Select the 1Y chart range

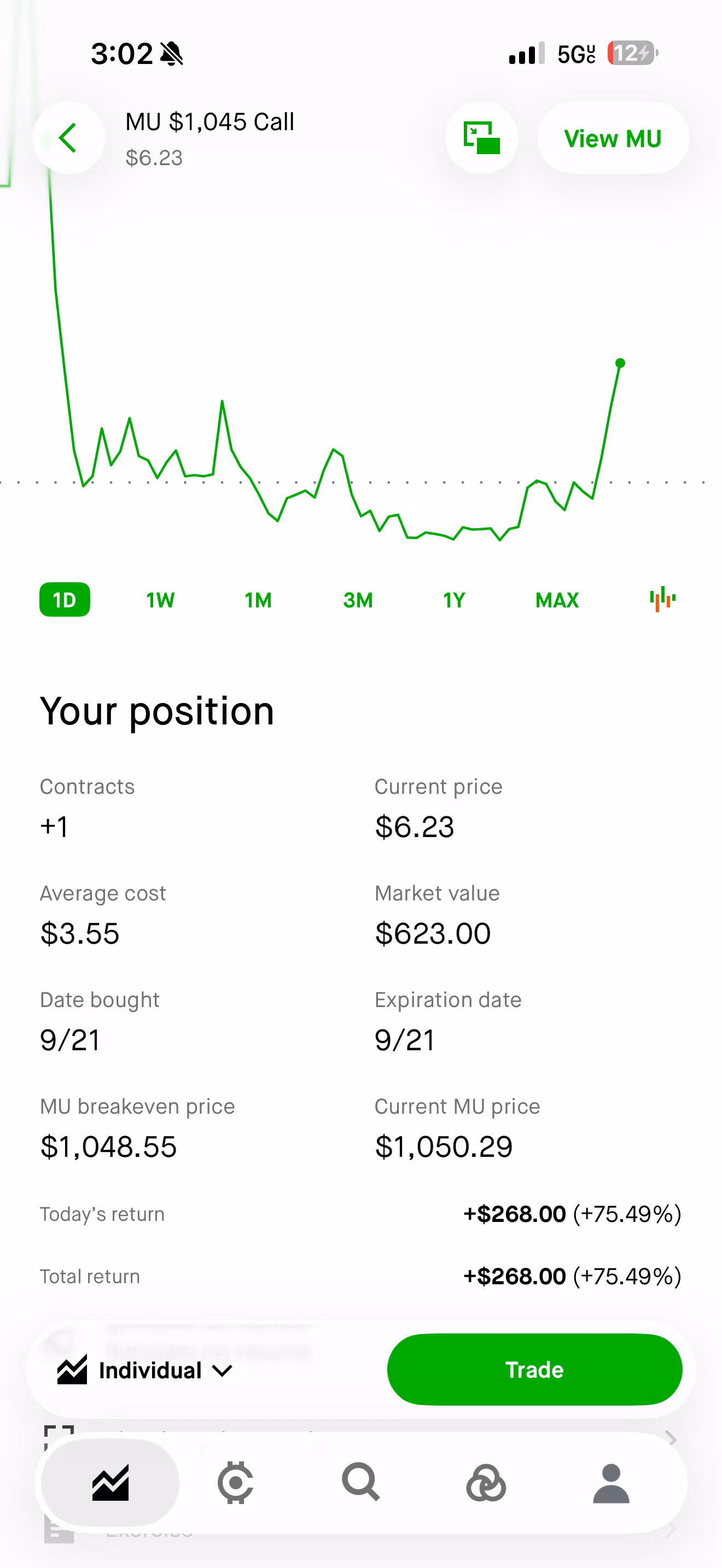(454, 600)
